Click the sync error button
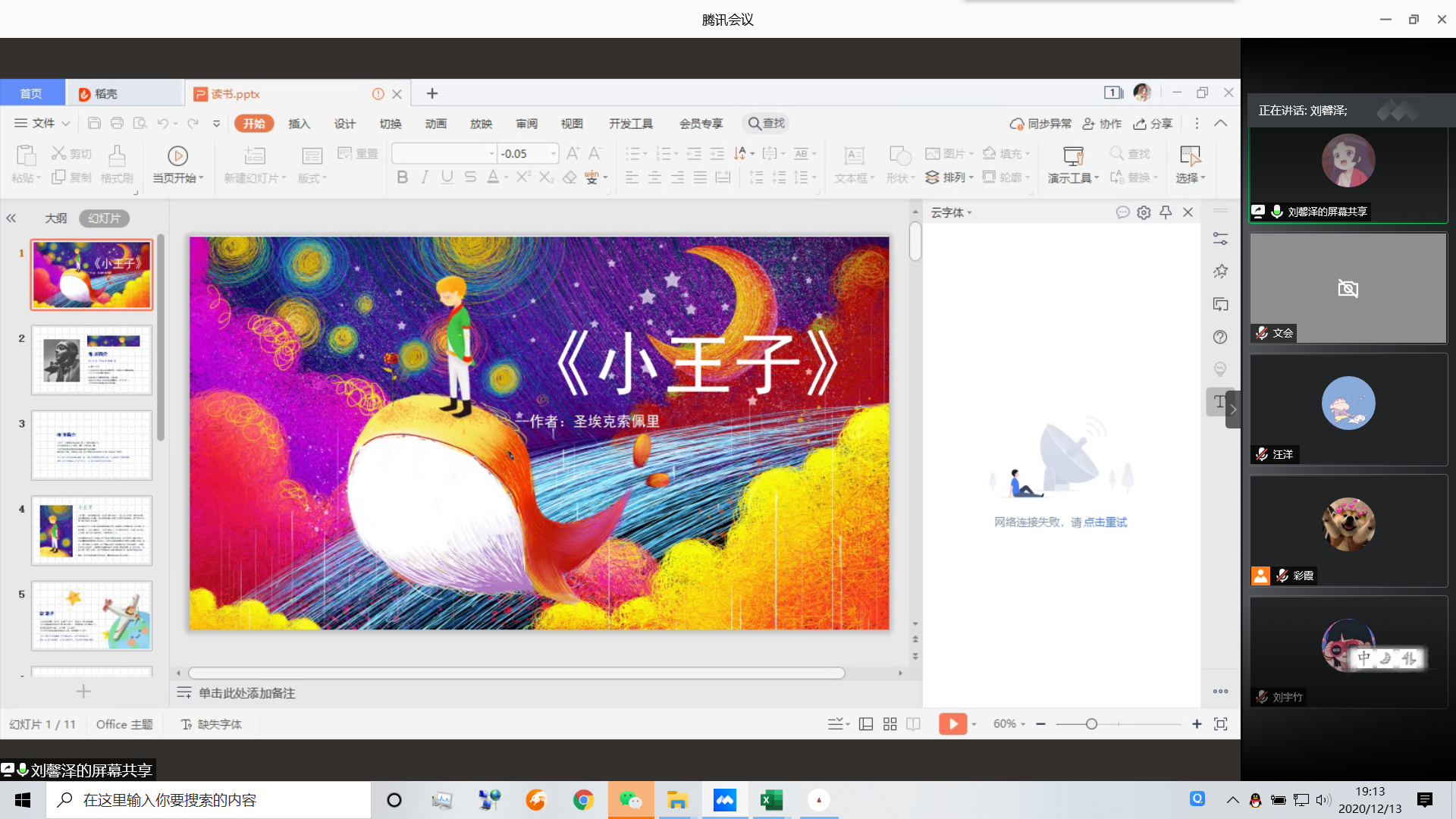This screenshot has height=819, width=1456. (x=1040, y=124)
